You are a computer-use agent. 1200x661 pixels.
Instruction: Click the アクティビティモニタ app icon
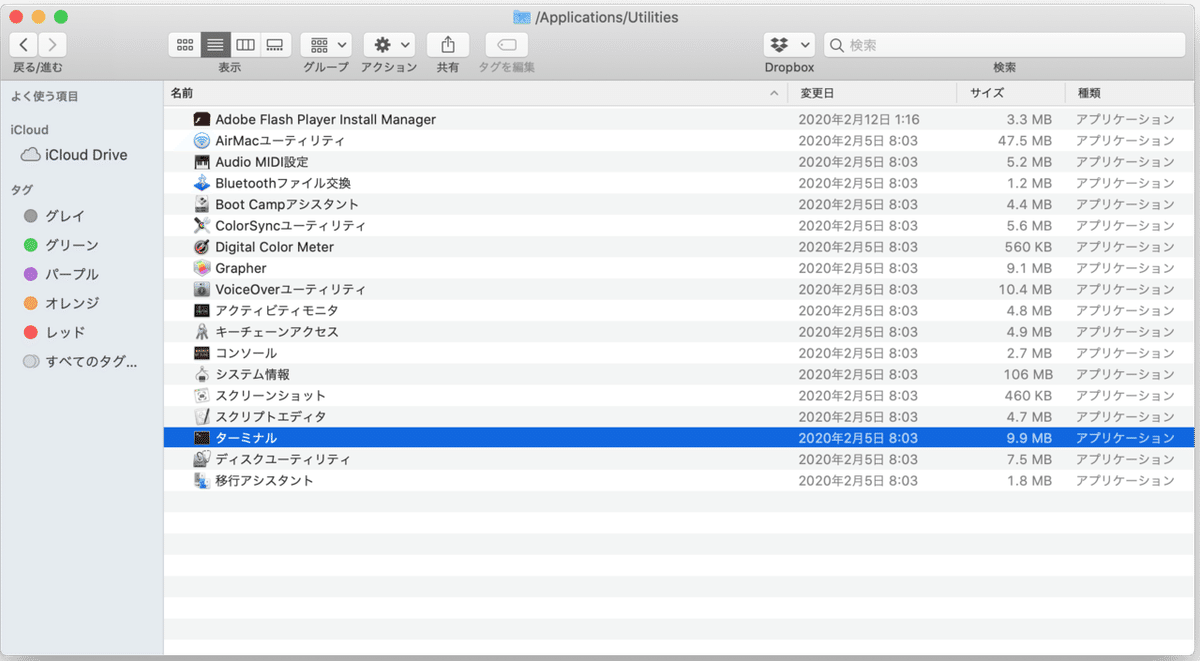[x=201, y=311]
